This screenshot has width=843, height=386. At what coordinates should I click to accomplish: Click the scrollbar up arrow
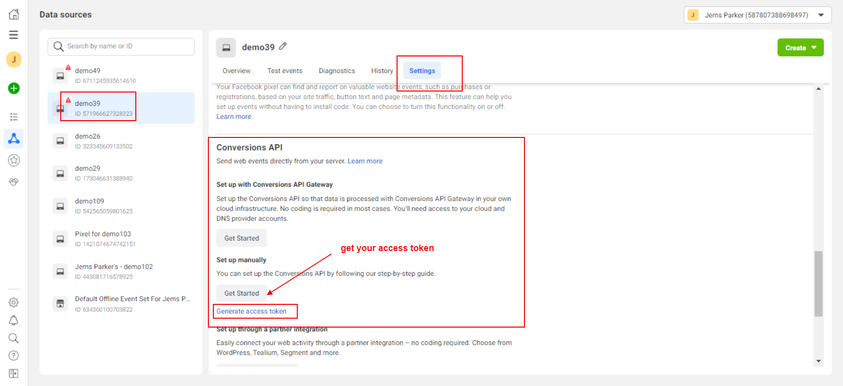(x=818, y=89)
